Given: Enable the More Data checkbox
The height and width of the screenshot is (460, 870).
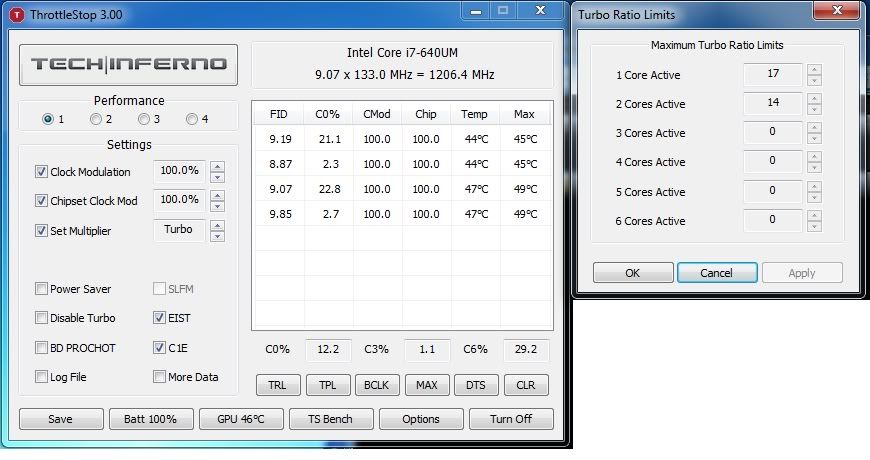Looking at the screenshot, I should coord(159,377).
